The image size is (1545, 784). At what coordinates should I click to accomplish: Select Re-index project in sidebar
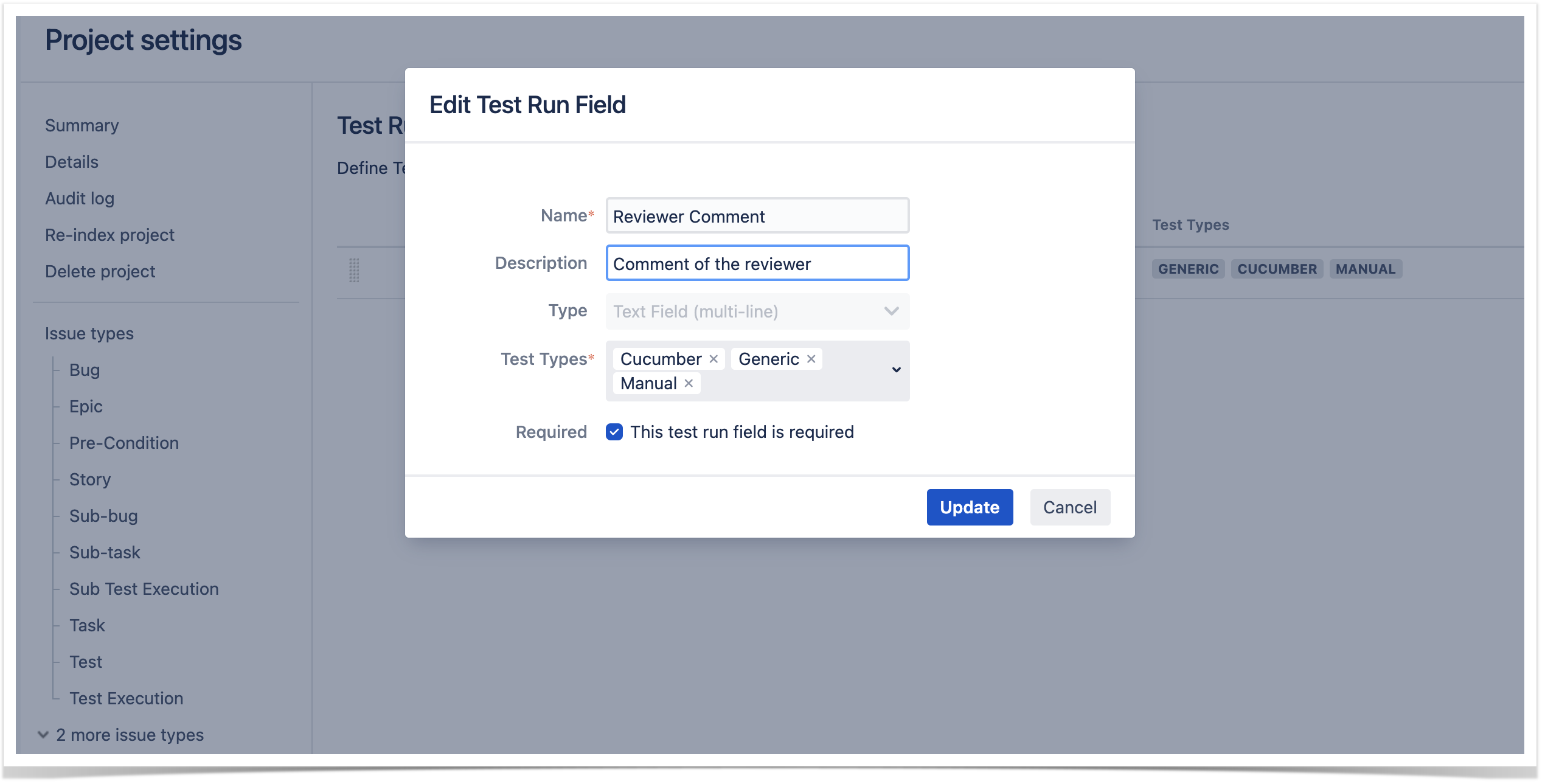pos(109,235)
